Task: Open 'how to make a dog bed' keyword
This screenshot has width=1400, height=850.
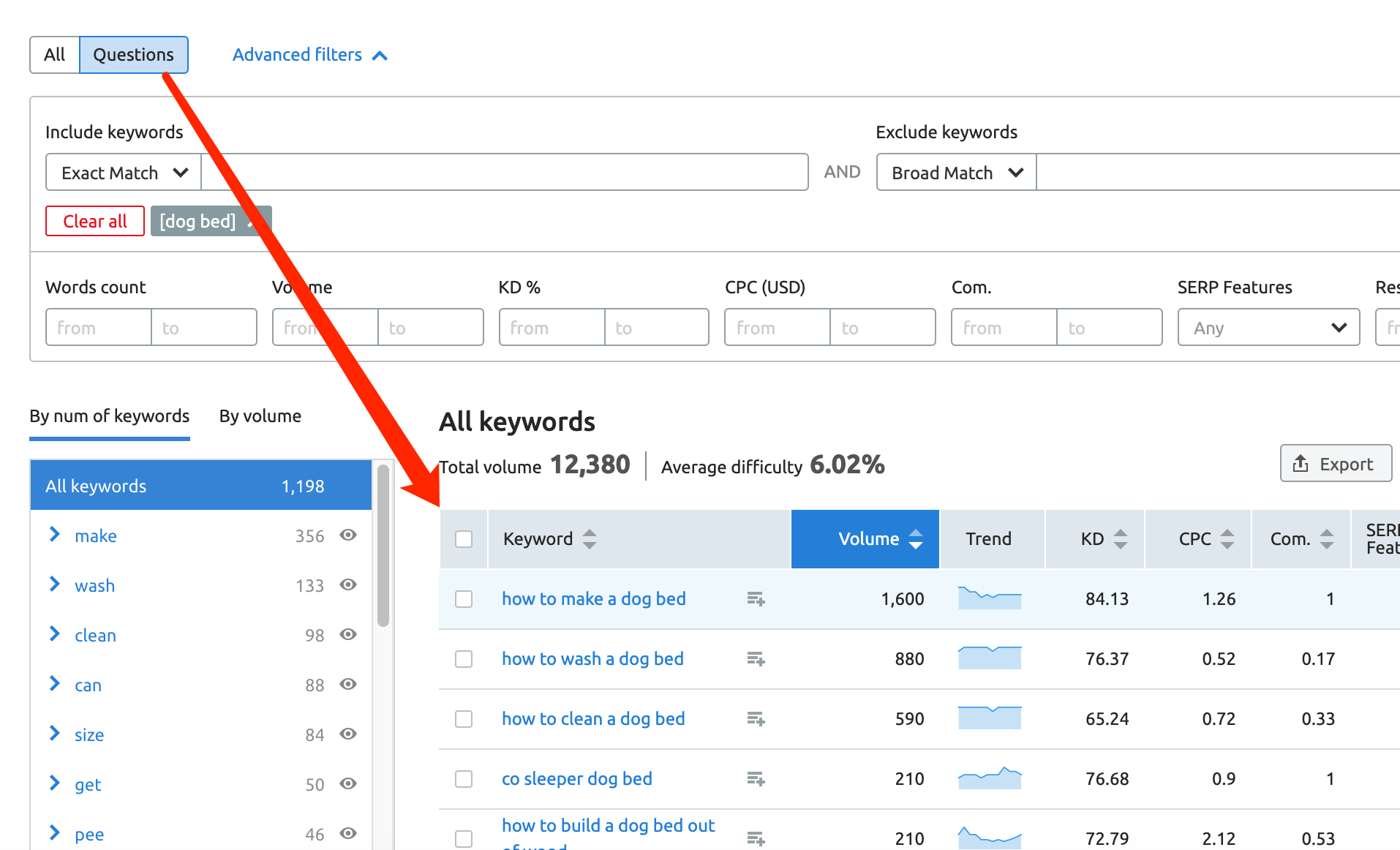Action: (594, 599)
